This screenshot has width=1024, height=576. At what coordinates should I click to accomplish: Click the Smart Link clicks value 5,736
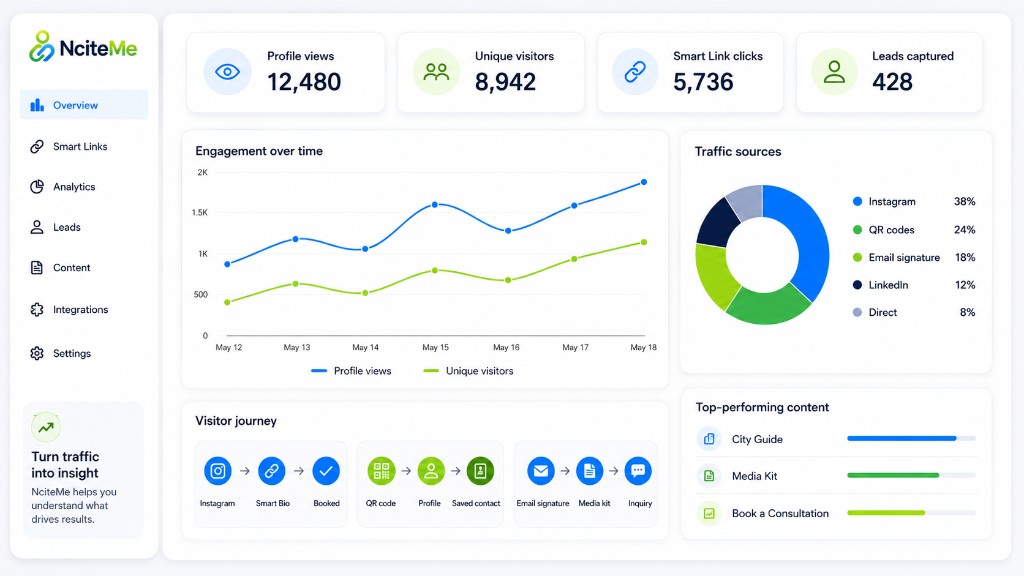(703, 82)
